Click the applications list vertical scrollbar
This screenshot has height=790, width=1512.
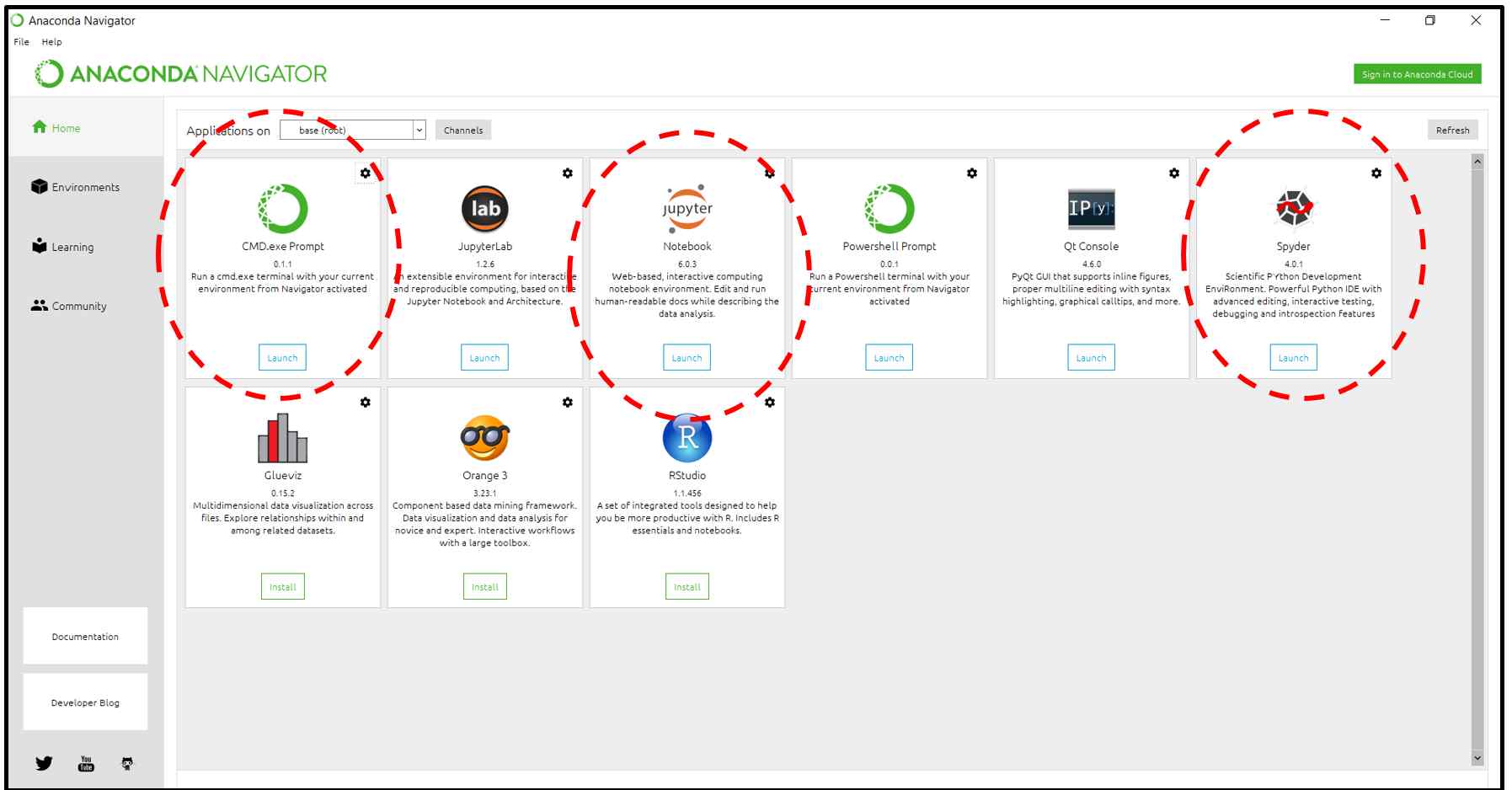tap(1477, 459)
